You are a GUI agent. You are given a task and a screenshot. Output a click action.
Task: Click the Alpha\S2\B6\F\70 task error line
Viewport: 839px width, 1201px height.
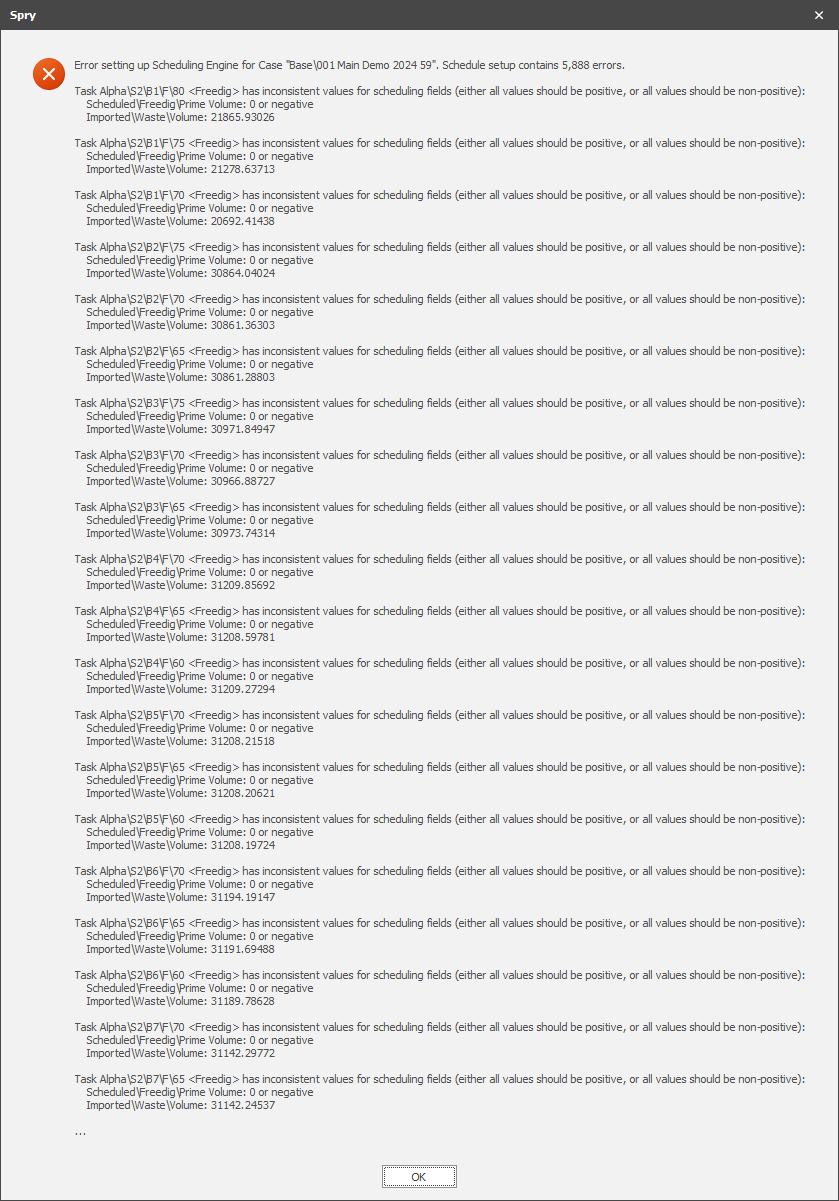(439, 871)
